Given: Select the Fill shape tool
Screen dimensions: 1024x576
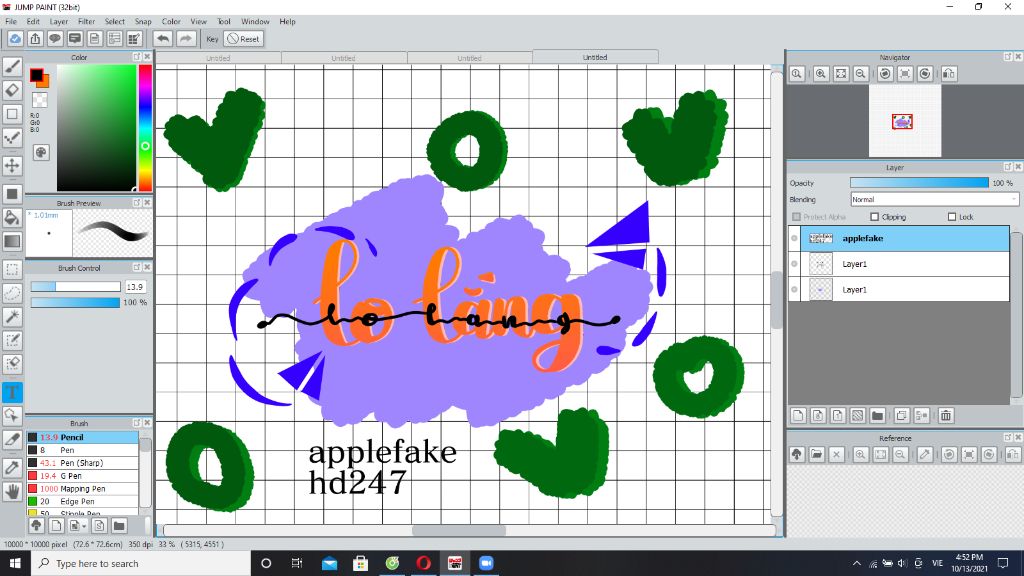Looking at the screenshot, I should pos(12,193).
